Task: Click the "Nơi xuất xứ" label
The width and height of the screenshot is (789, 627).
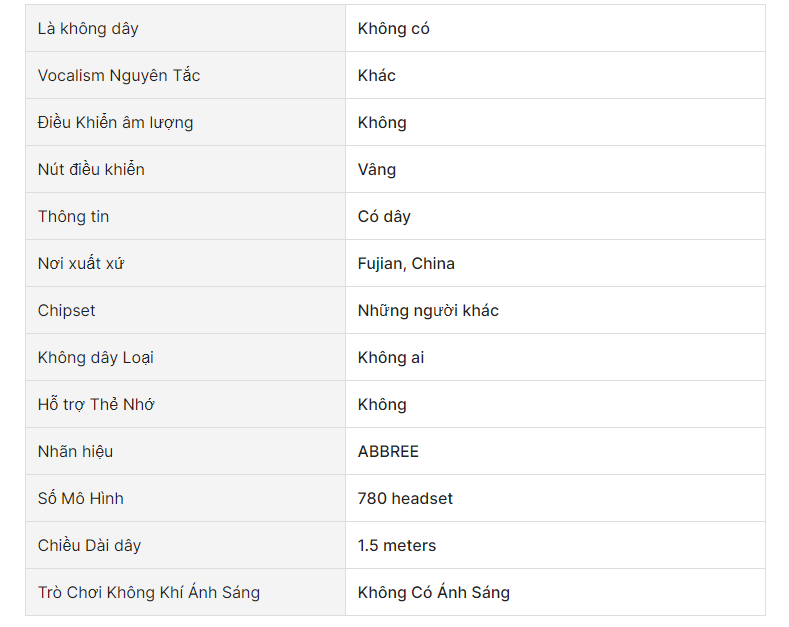Action: [x=81, y=264]
